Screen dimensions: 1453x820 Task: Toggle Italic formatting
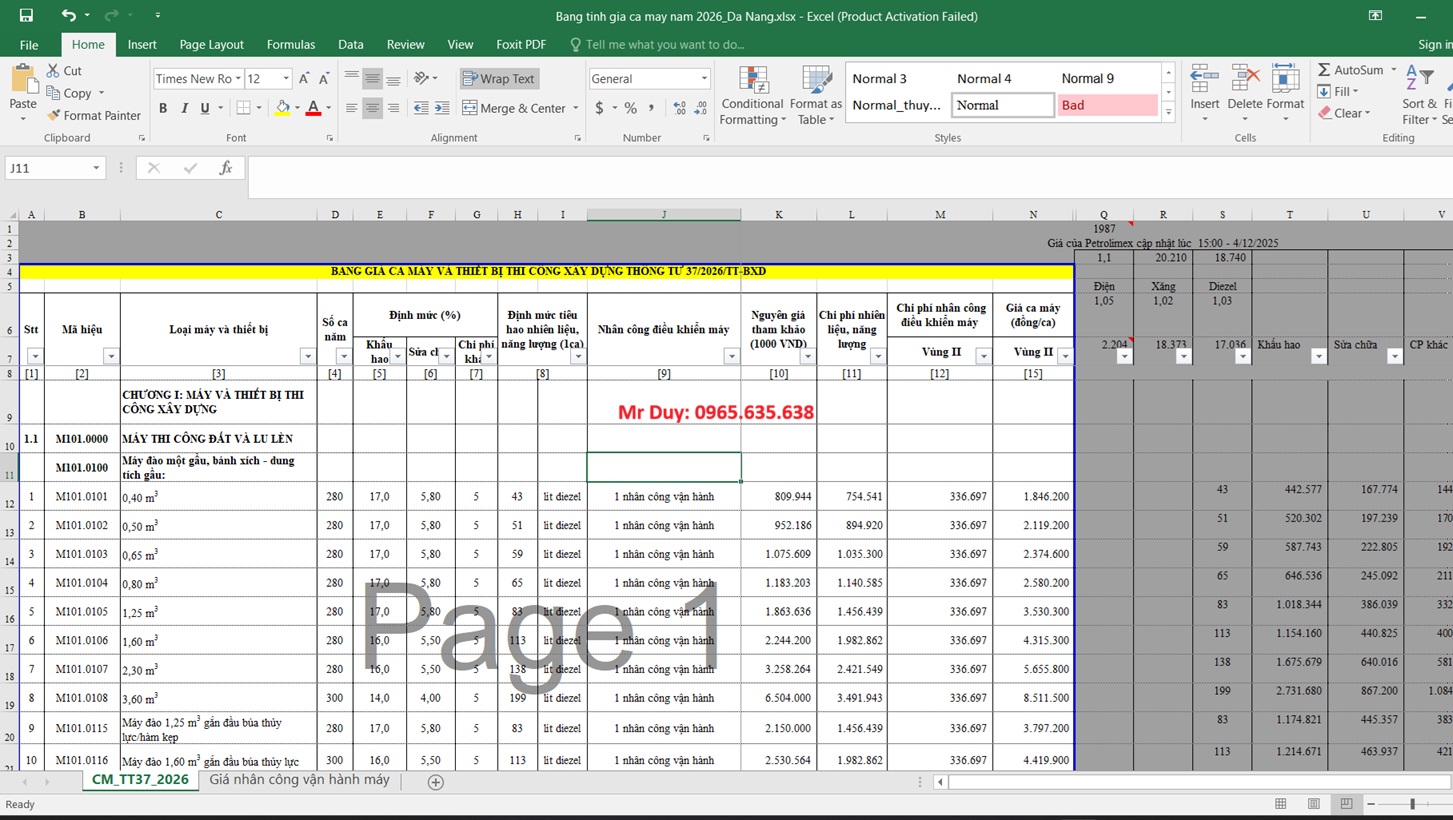(184, 108)
